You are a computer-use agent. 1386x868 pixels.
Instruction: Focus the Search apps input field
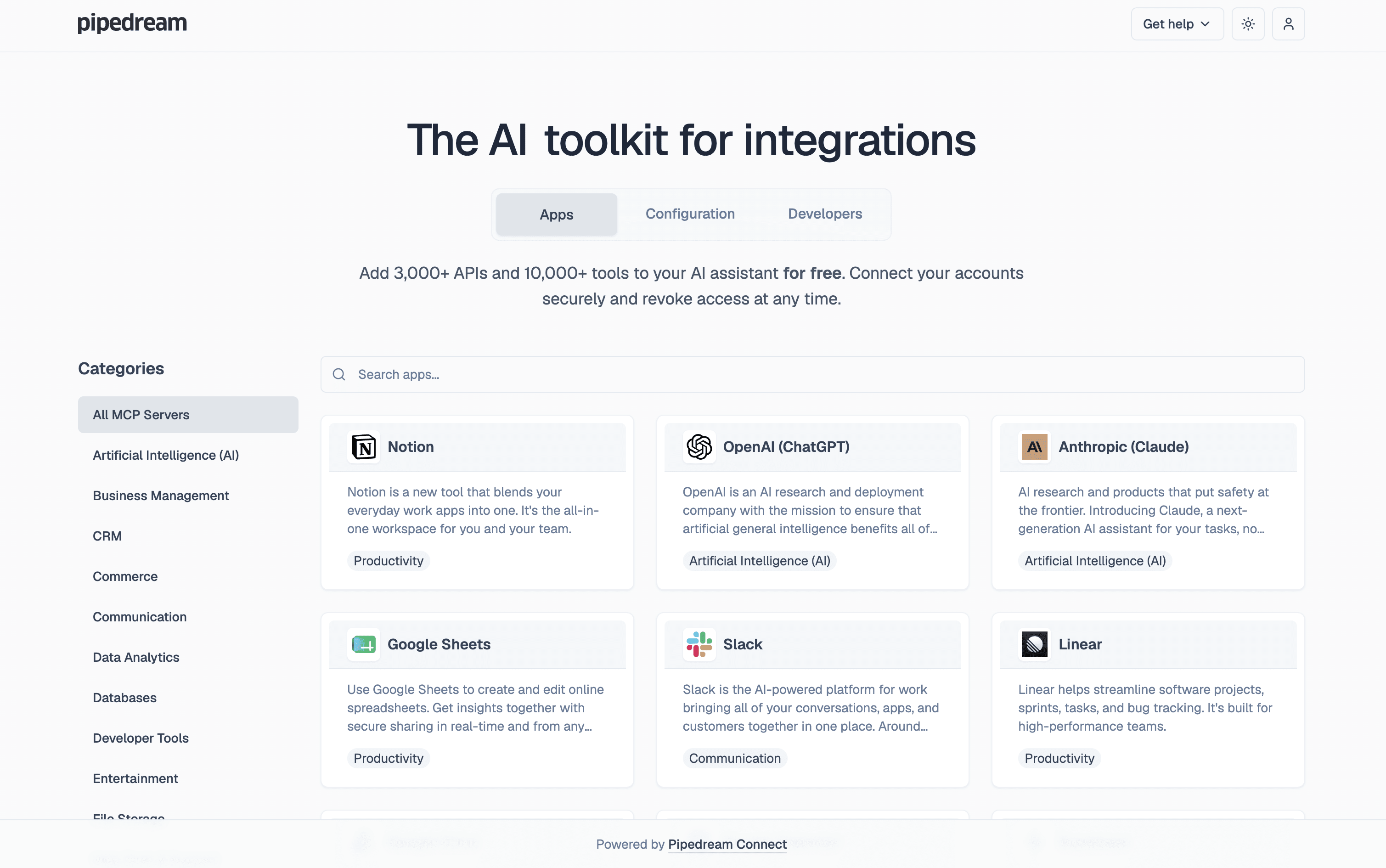pyautogui.click(x=812, y=374)
